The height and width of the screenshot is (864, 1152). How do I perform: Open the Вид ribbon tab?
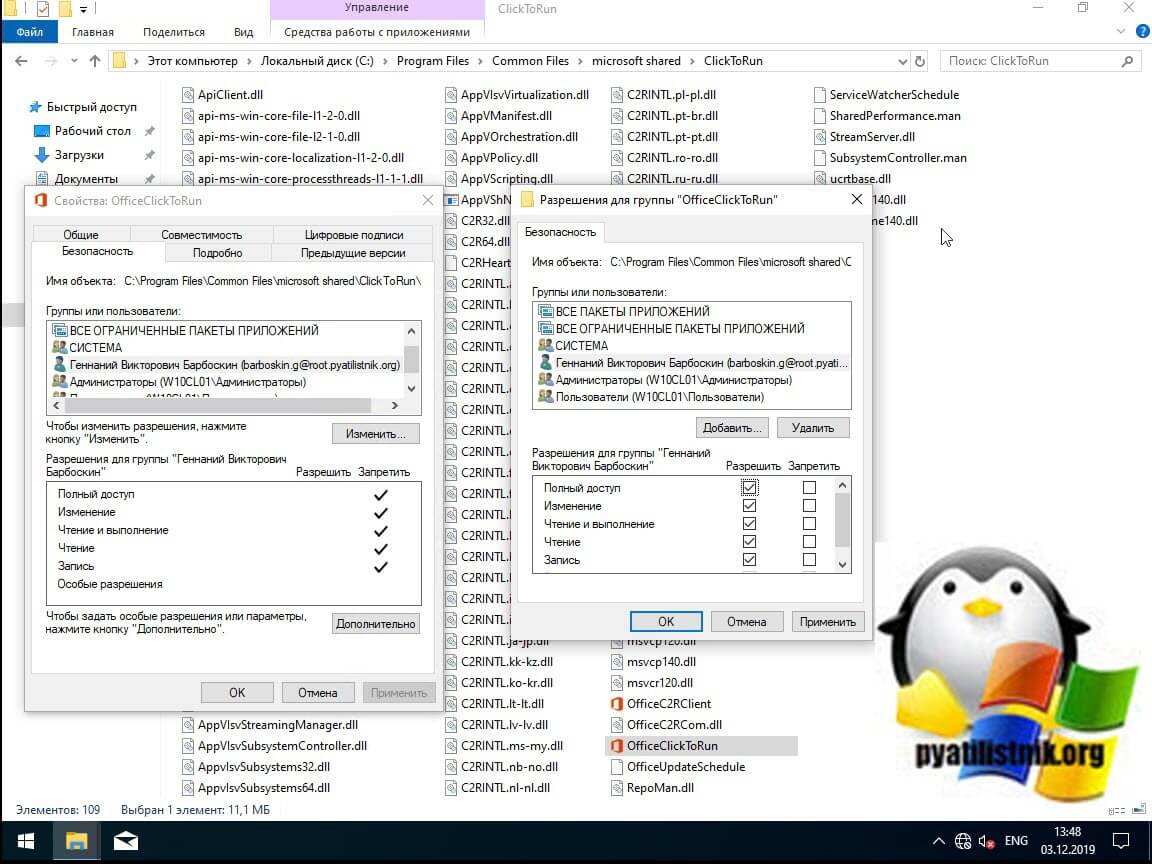tap(243, 32)
